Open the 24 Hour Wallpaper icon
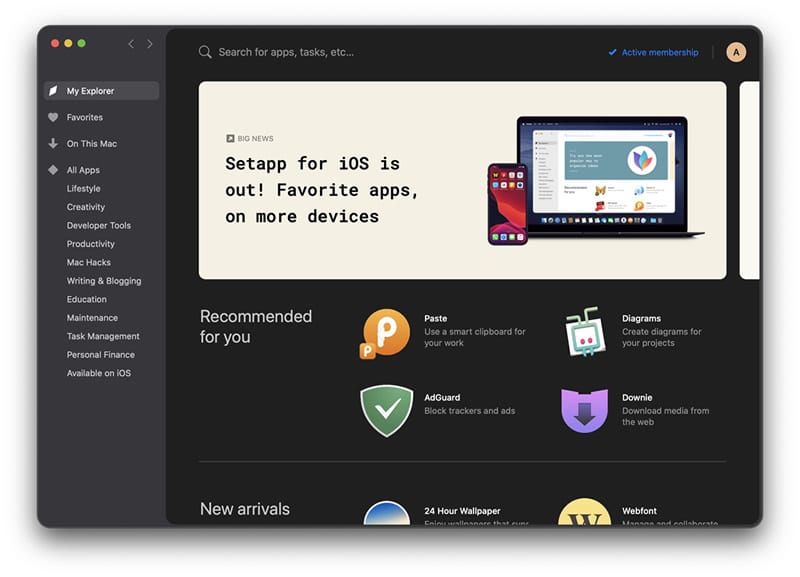The width and height of the screenshot is (800, 577). click(x=387, y=512)
